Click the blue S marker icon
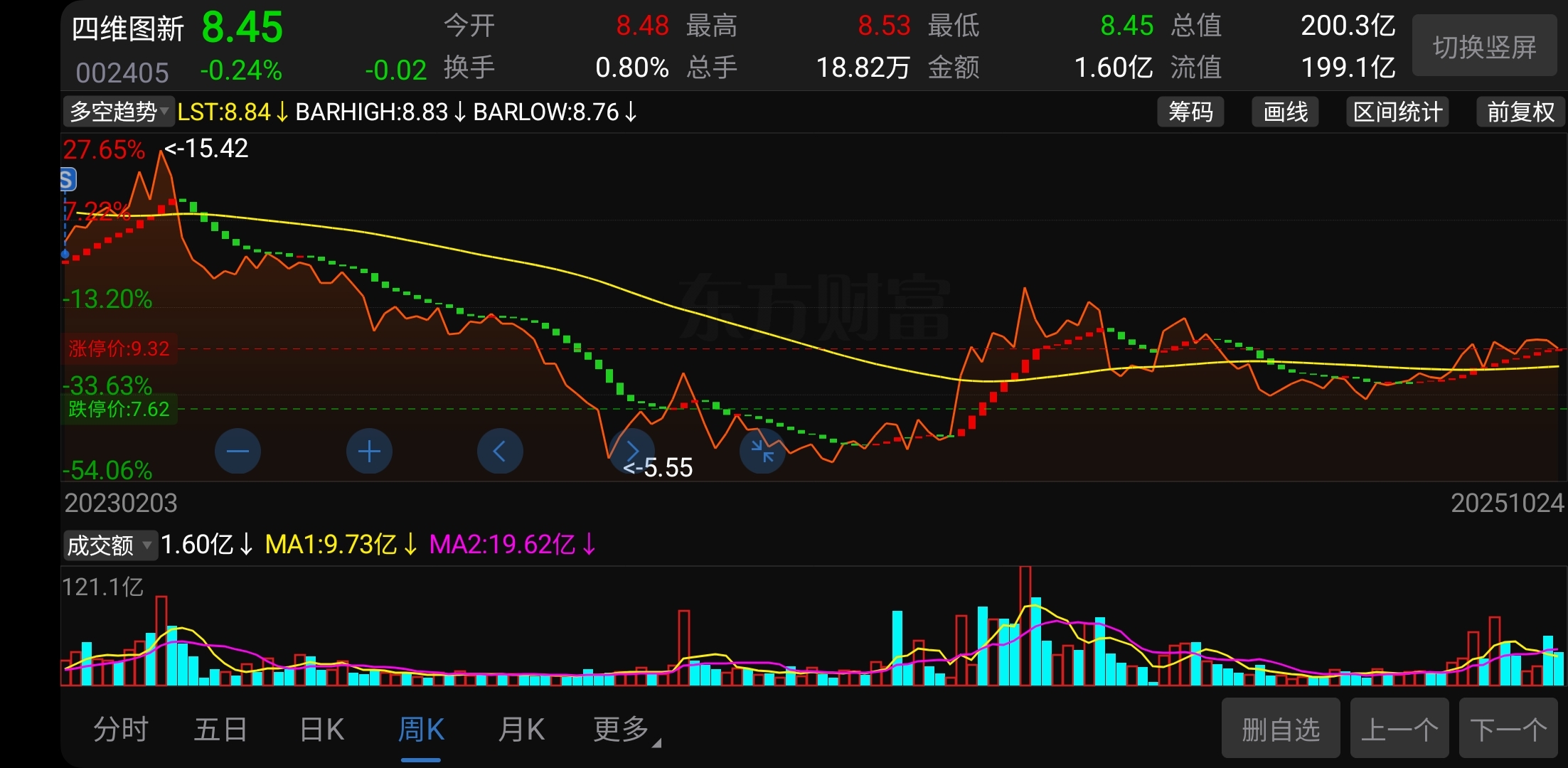Viewport: 1568px width, 768px height. (68, 179)
